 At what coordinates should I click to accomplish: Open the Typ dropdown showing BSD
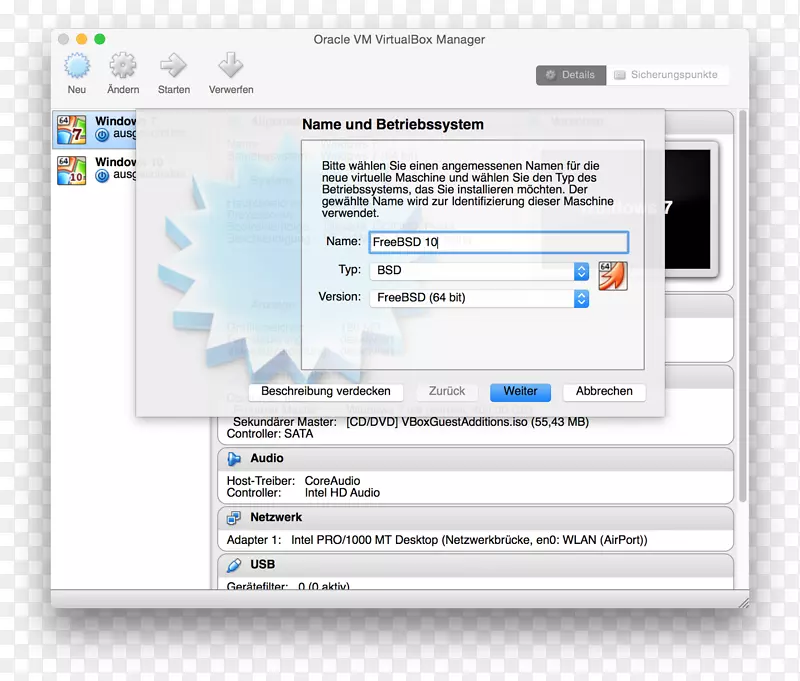coord(480,271)
